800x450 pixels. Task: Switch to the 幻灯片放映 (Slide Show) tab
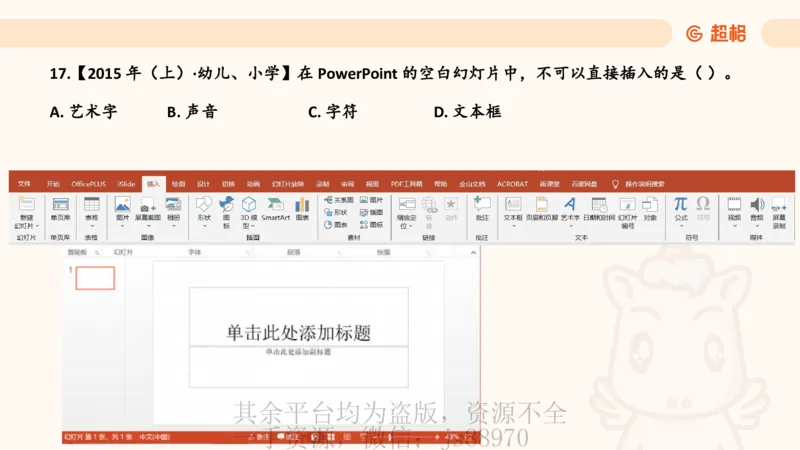pyautogui.click(x=288, y=184)
